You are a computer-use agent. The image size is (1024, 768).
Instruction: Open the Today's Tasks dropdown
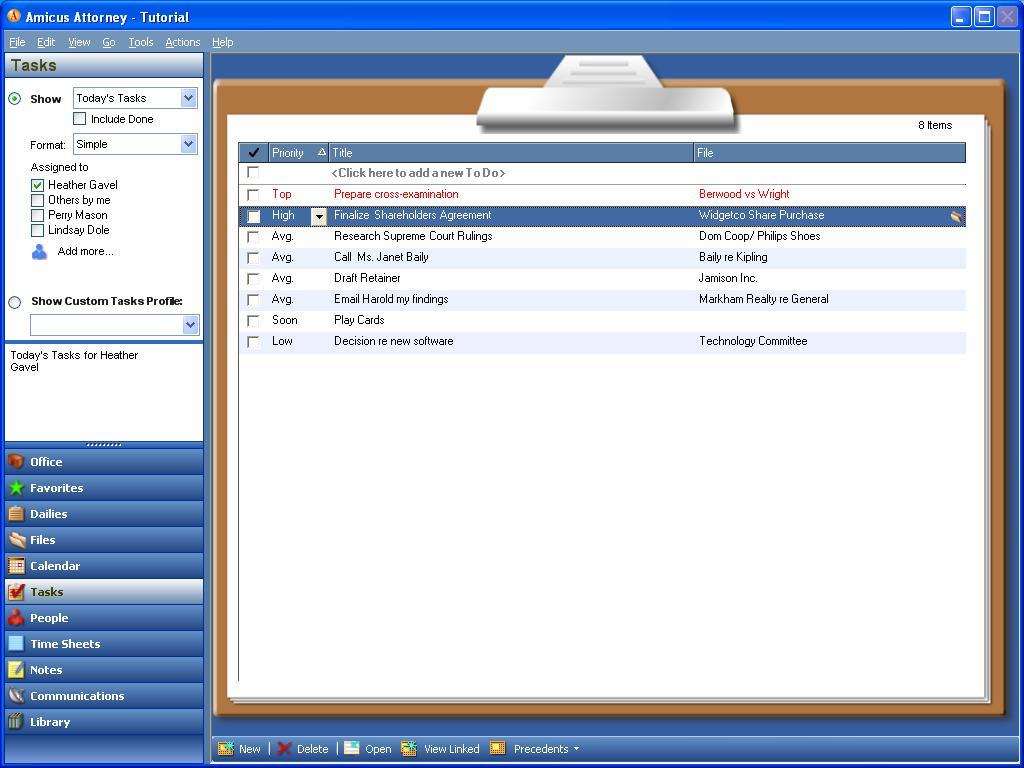pyautogui.click(x=188, y=99)
